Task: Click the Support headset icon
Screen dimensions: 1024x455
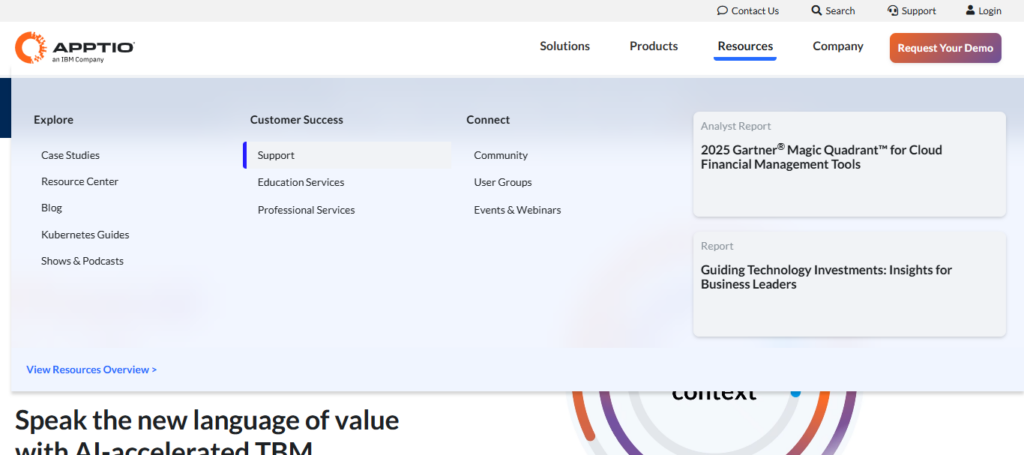Action: [x=893, y=10]
